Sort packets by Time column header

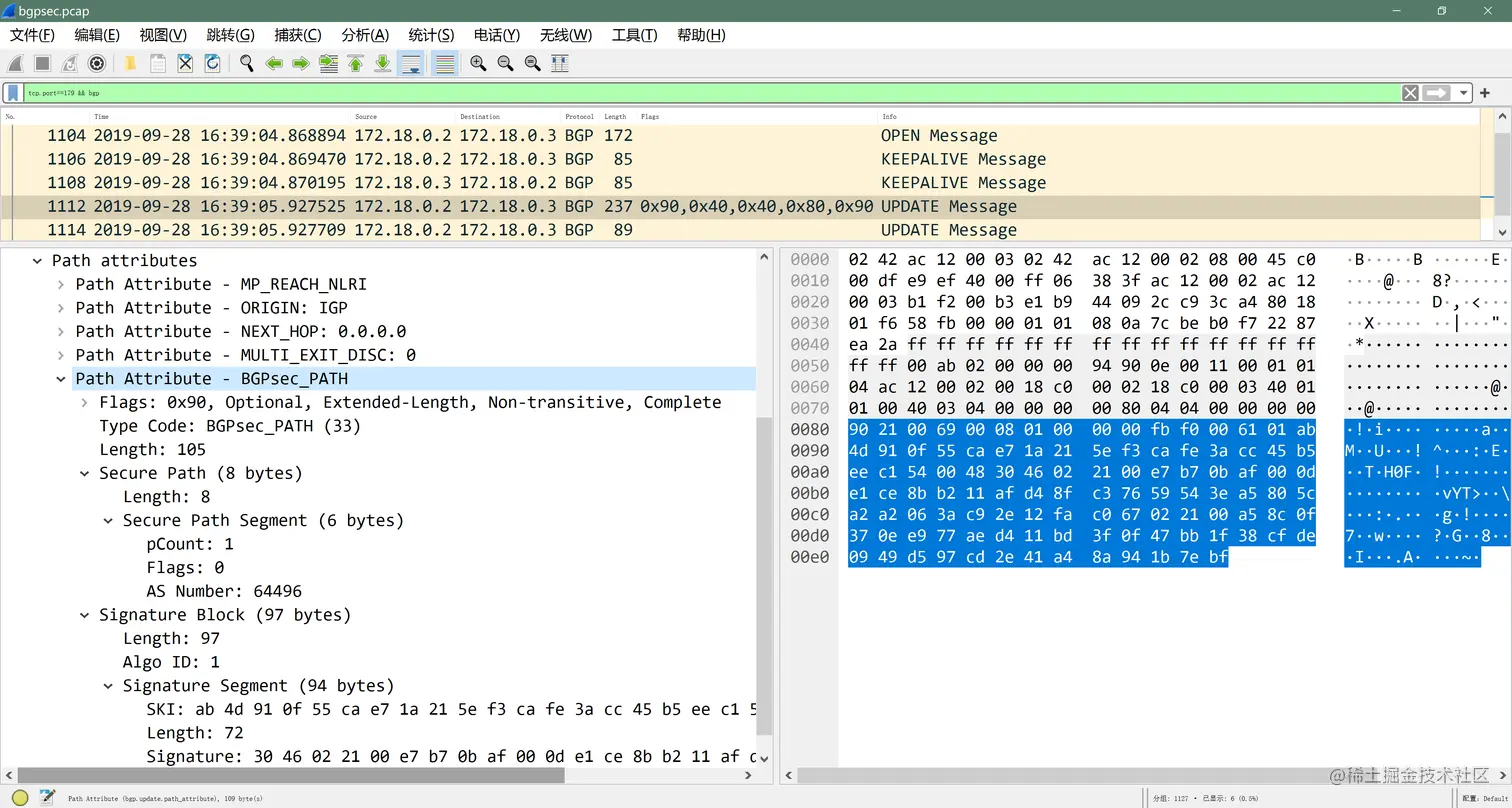pyautogui.click(x=222, y=117)
